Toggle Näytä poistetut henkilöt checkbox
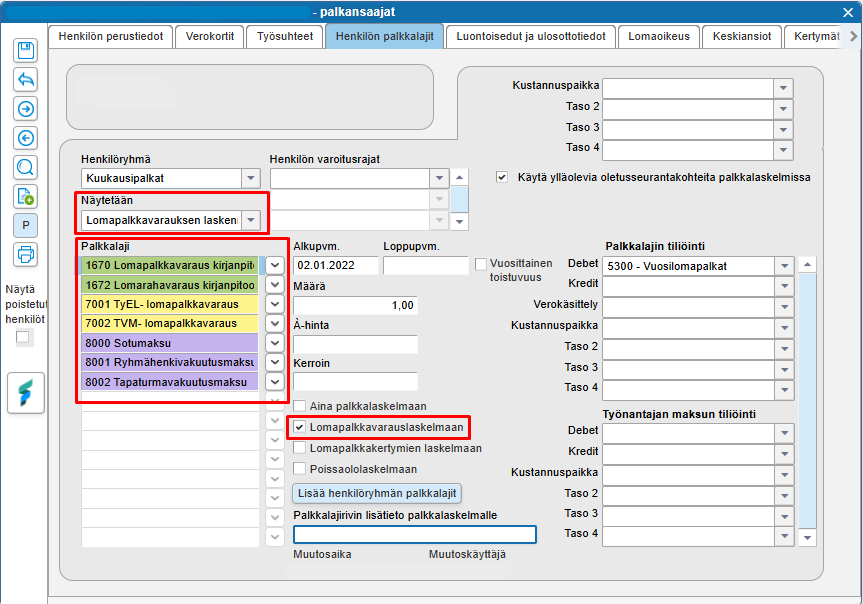This screenshot has height=604, width=863. point(23,337)
